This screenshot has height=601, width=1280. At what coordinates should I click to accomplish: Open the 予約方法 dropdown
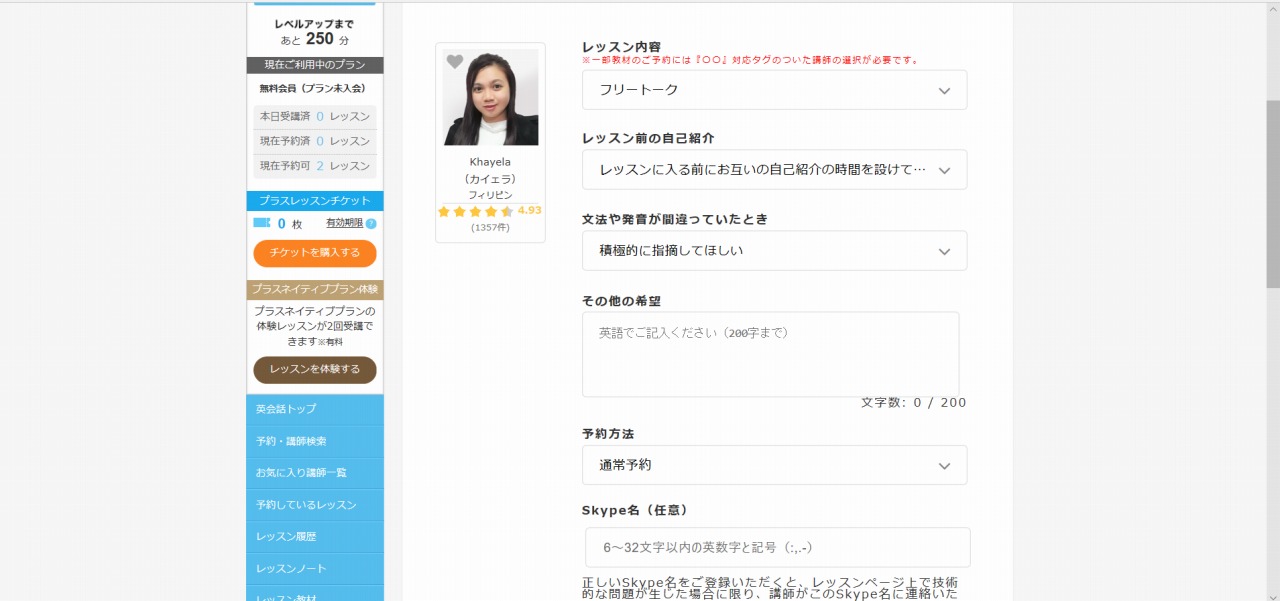774,465
